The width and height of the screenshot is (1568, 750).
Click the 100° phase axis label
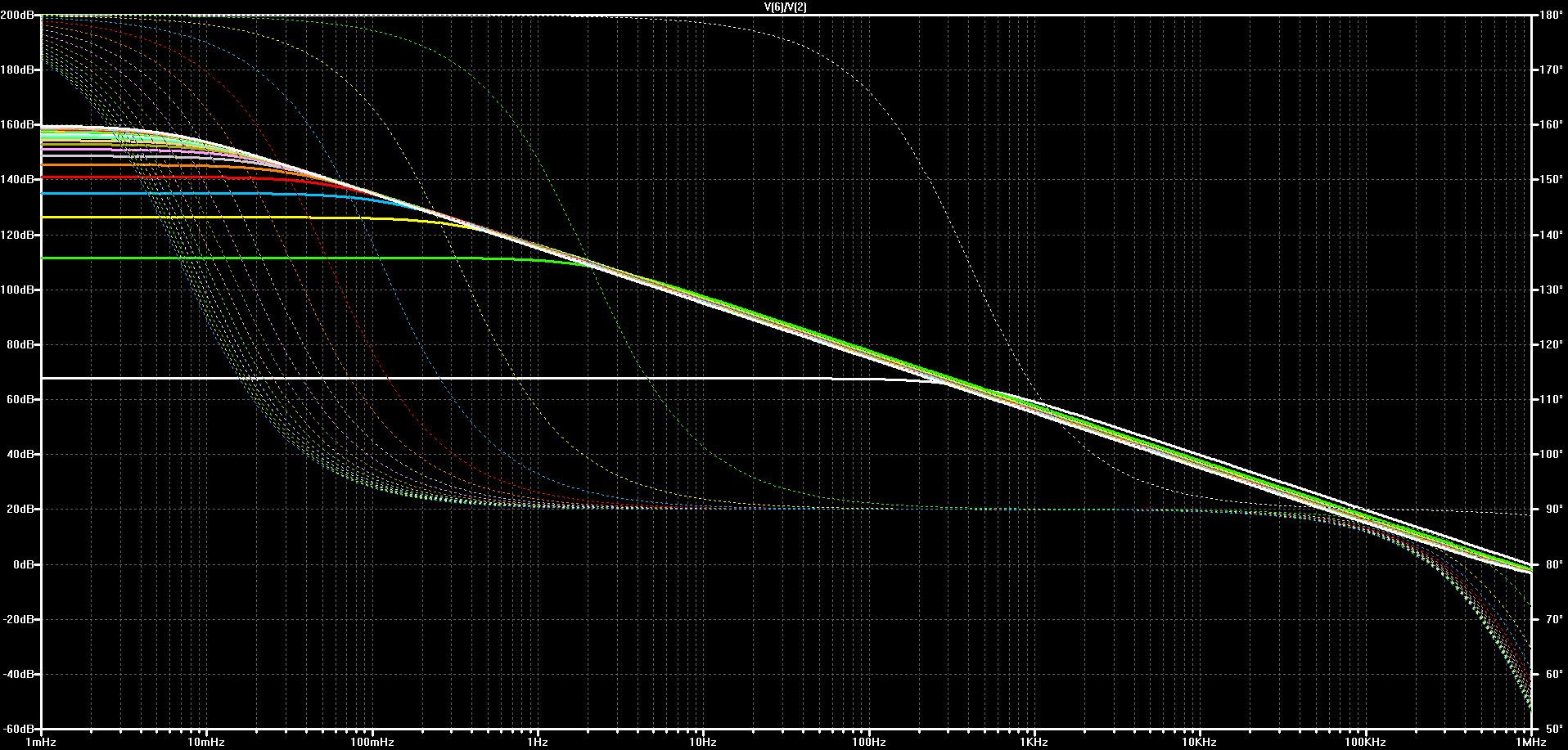pos(1551,454)
